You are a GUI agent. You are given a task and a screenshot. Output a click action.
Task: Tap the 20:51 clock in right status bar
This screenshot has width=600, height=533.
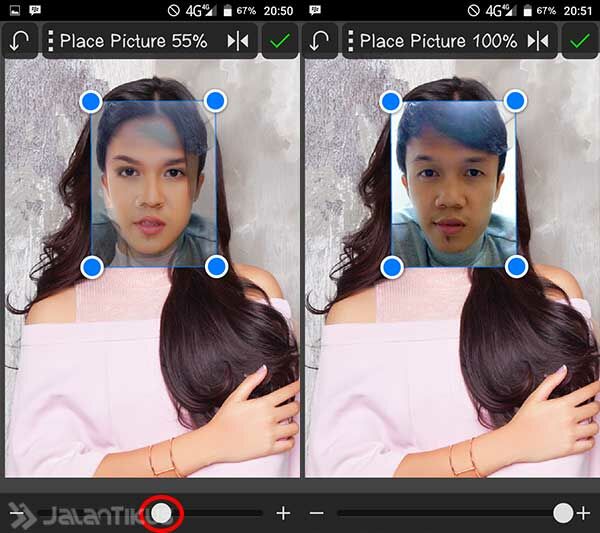(578, 11)
